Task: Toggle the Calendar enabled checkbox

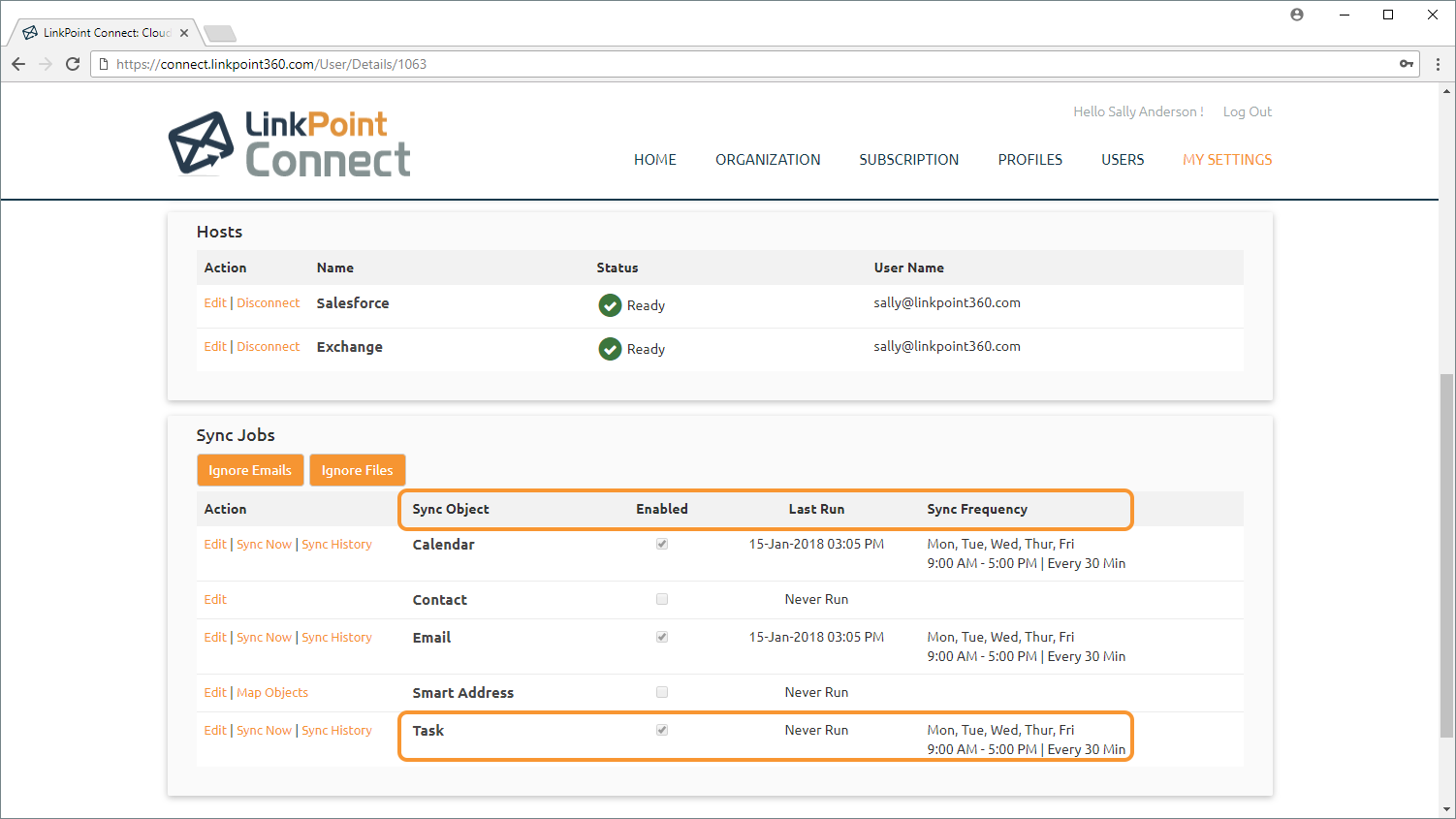Action: click(x=662, y=544)
